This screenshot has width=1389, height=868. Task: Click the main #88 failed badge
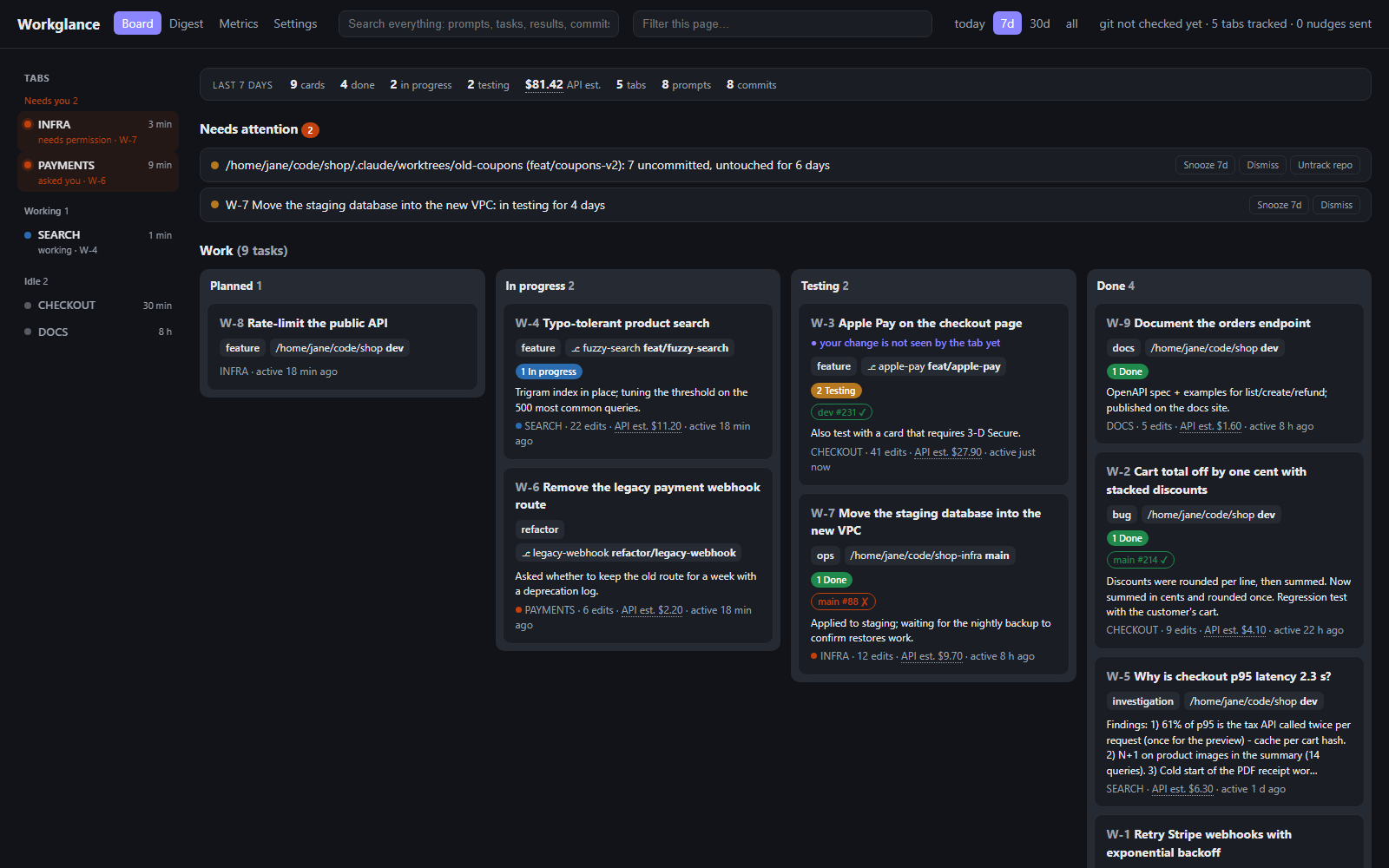click(x=843, y=602)
